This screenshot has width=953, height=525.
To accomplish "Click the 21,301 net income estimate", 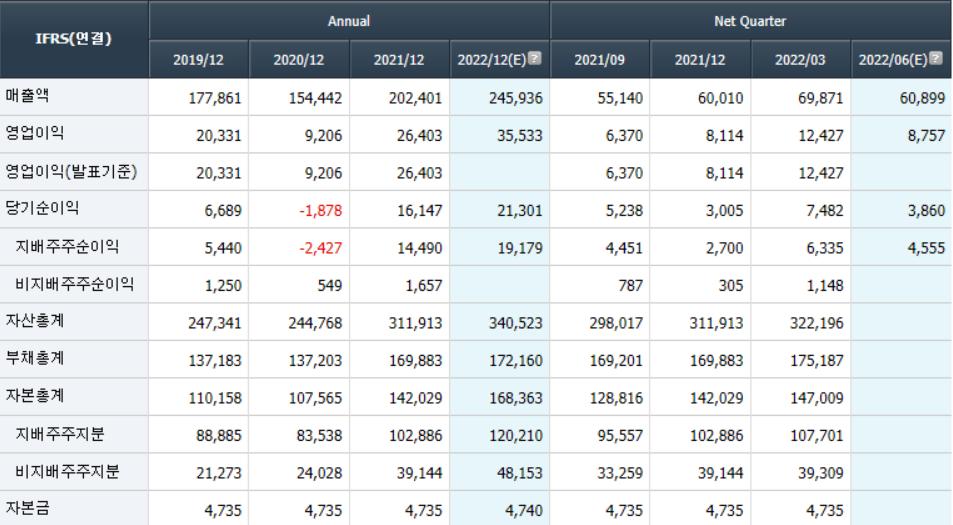I will point(520,211).
